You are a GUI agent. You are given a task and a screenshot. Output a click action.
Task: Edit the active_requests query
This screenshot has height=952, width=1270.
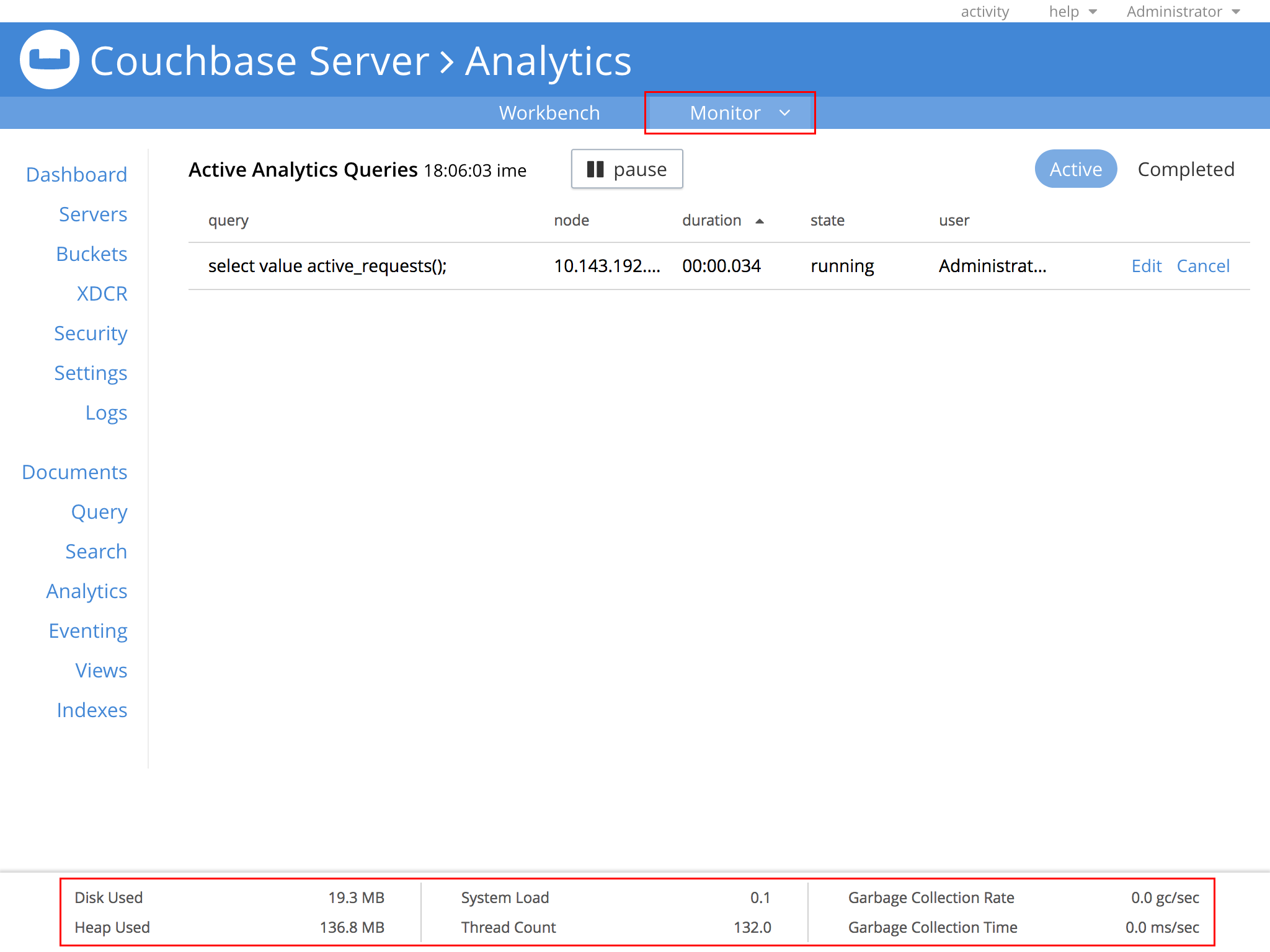[1146, 266]
